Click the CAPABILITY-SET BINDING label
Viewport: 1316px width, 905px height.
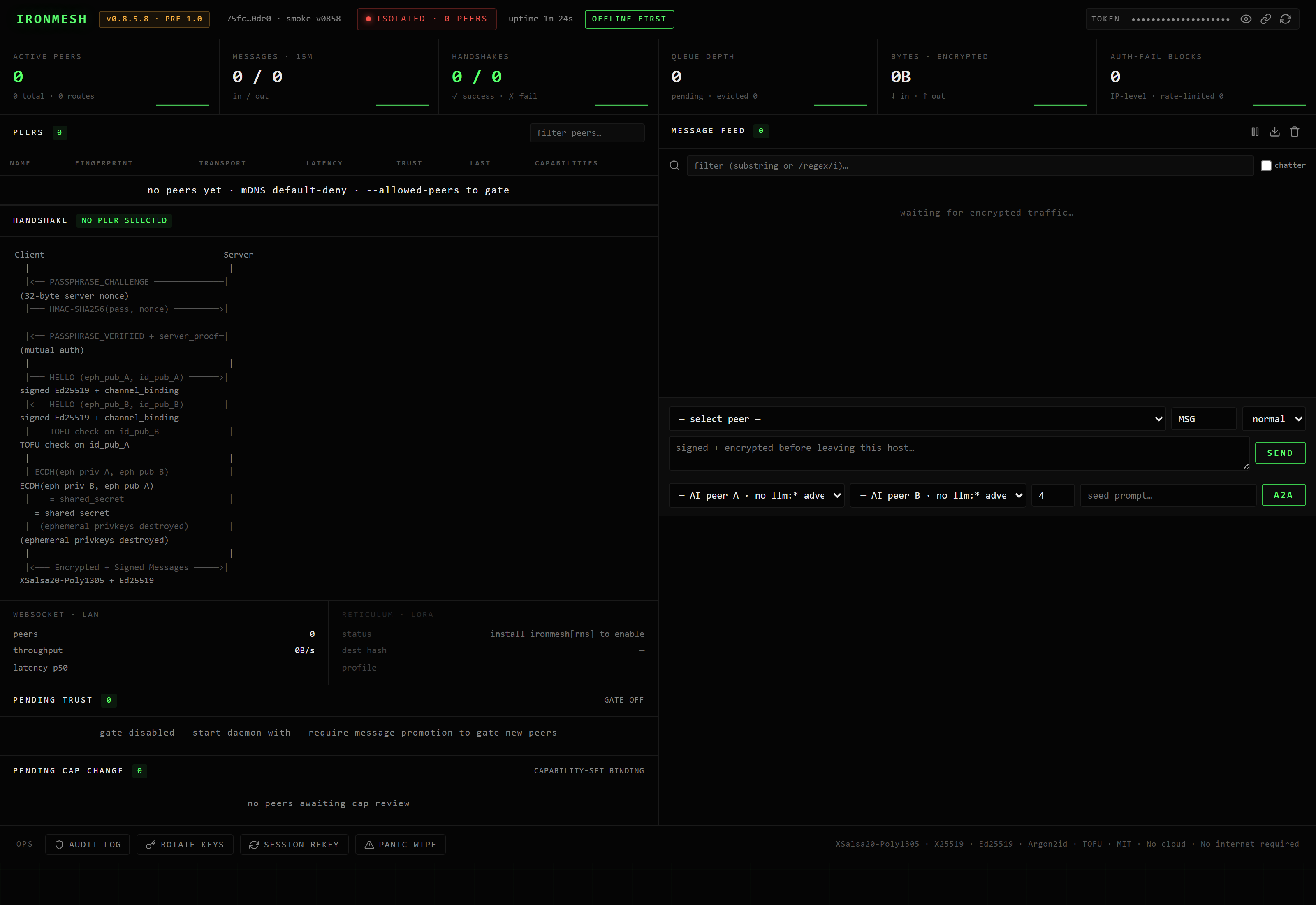589,771
